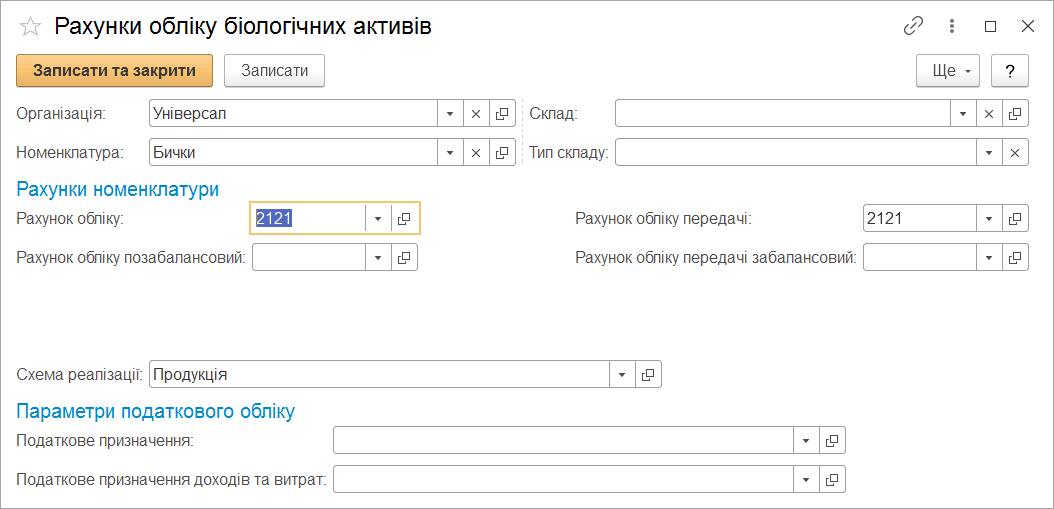Open Рахунок обліку позабалансовий account card
The width and height of the screenshot is (1054, 509).
[x=404, y=258]
